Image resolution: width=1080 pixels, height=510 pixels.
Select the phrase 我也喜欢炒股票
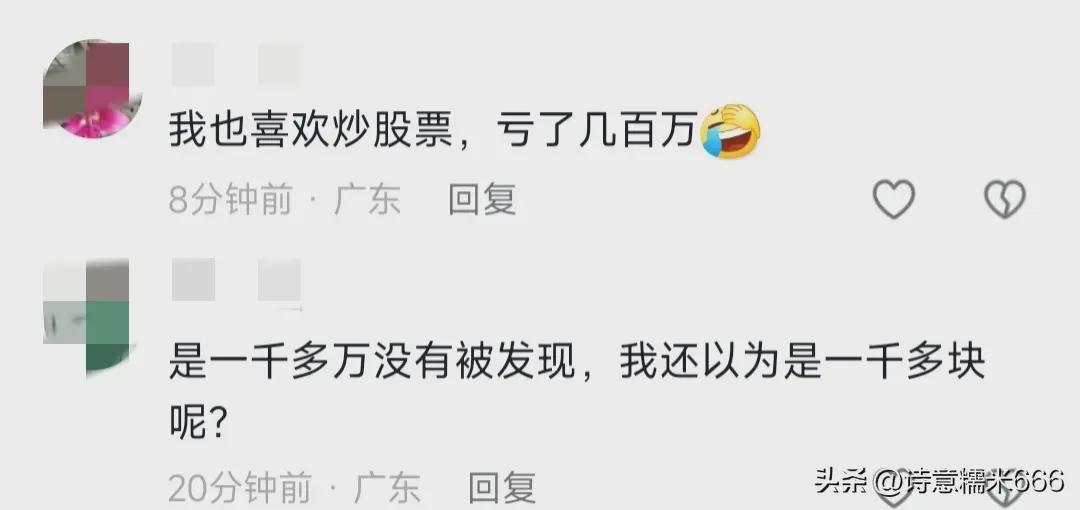point(311,131)
